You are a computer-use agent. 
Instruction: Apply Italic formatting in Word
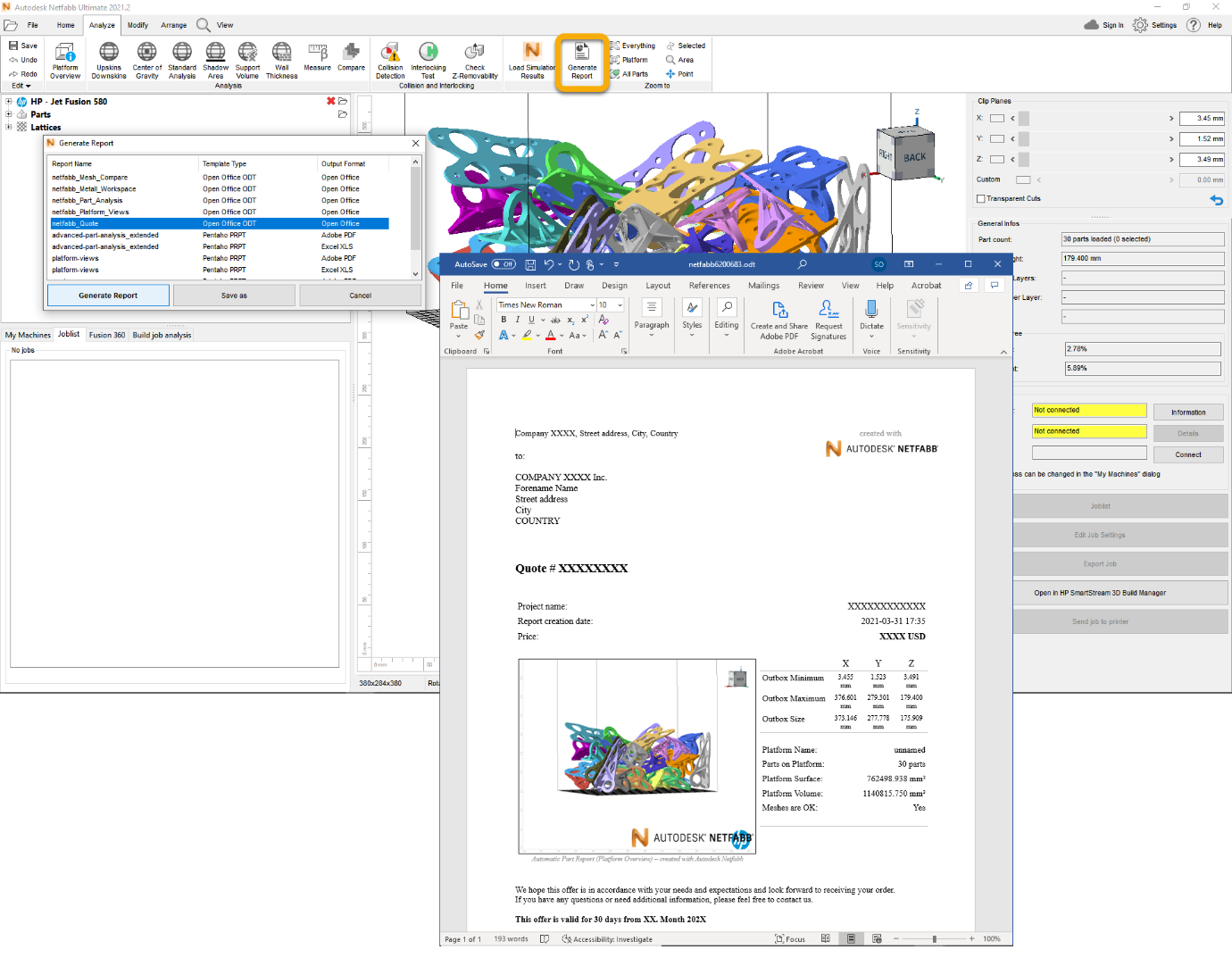(x=517, y=320)
